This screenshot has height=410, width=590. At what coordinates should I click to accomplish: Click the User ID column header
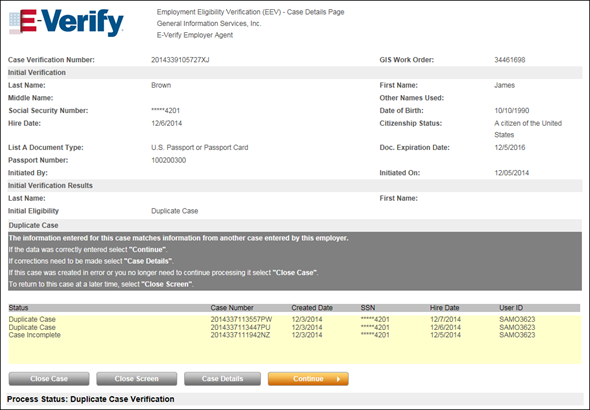(511, 308)
